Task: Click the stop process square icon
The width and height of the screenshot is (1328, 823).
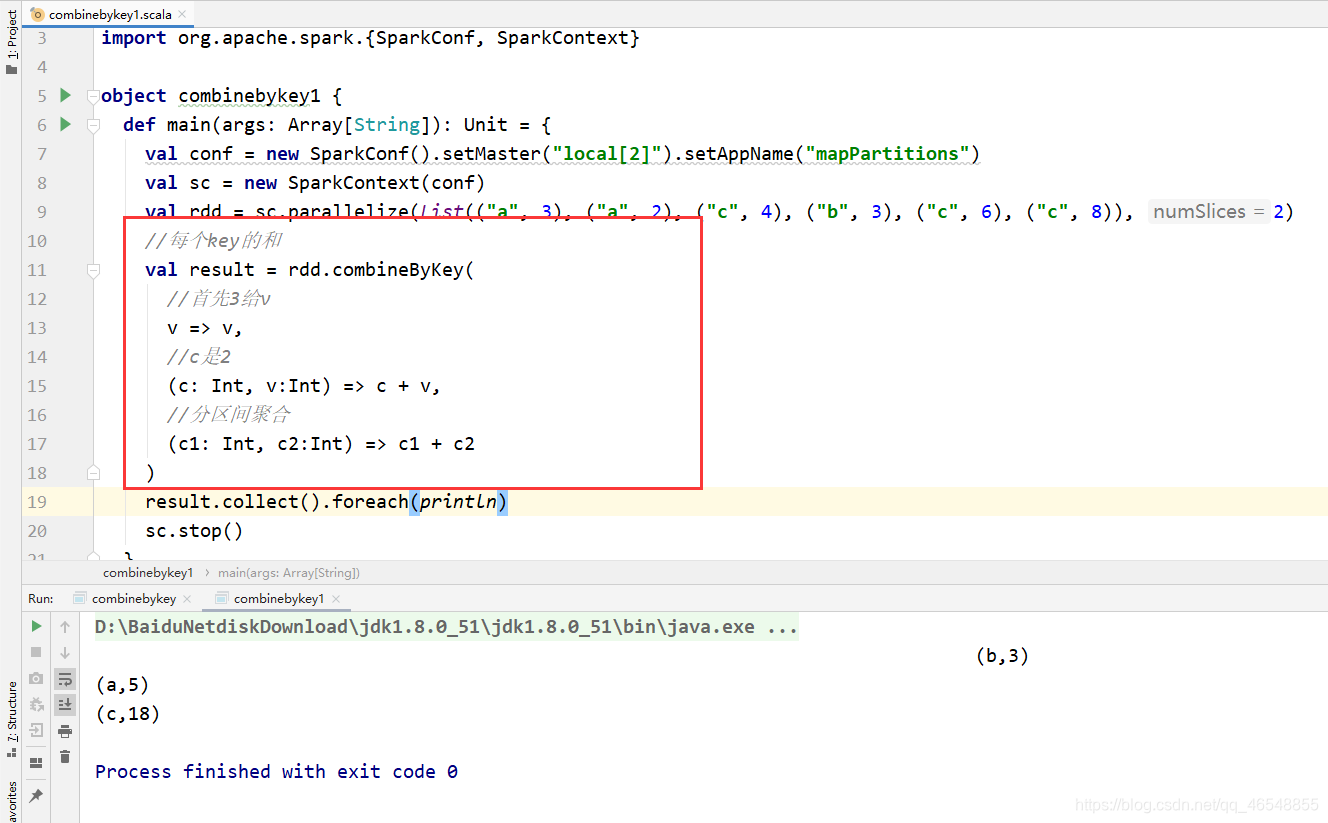Action: pyautogui.click(x=36, y=652)
